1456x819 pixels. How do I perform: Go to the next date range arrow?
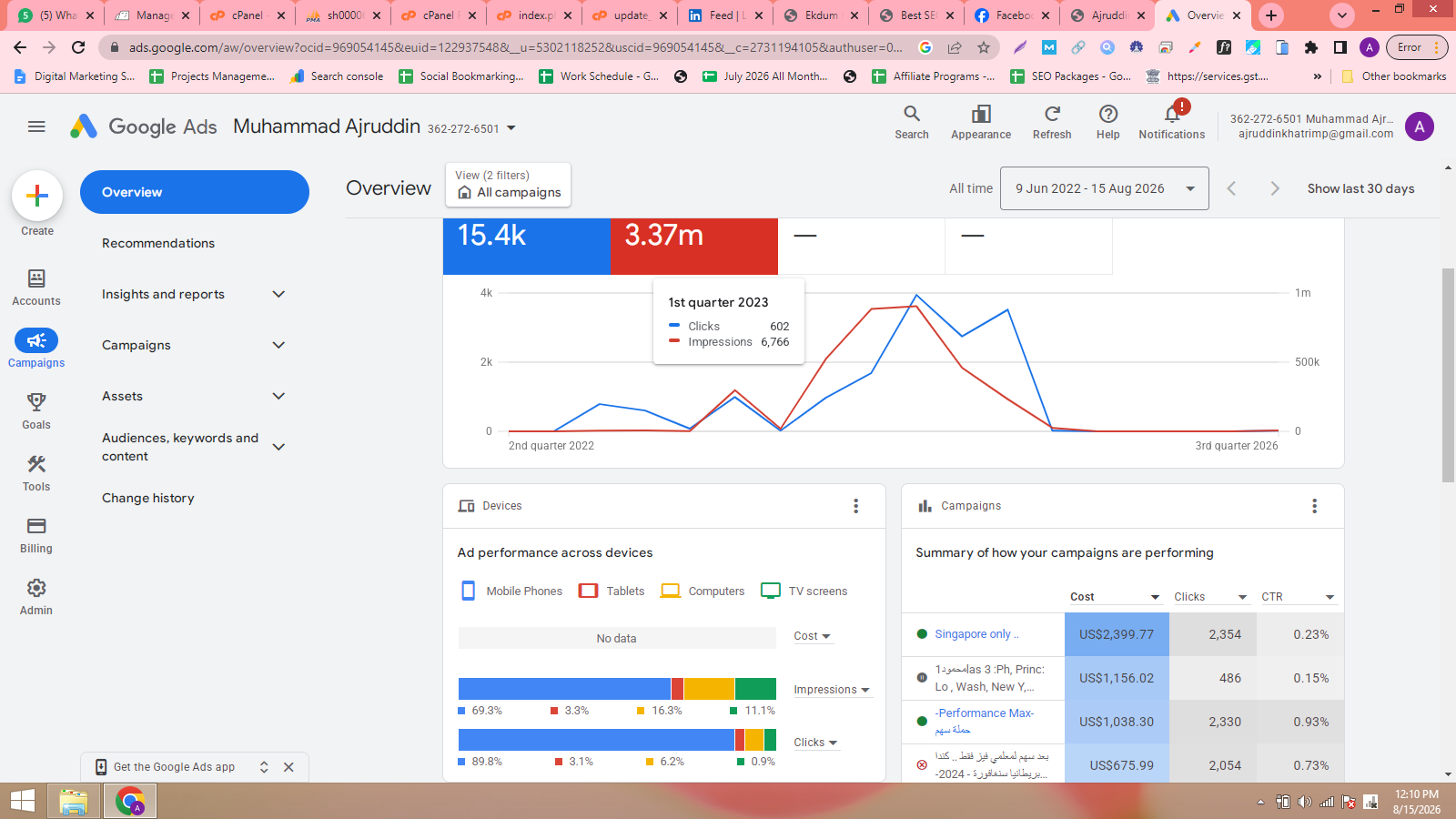[1275, 188]
